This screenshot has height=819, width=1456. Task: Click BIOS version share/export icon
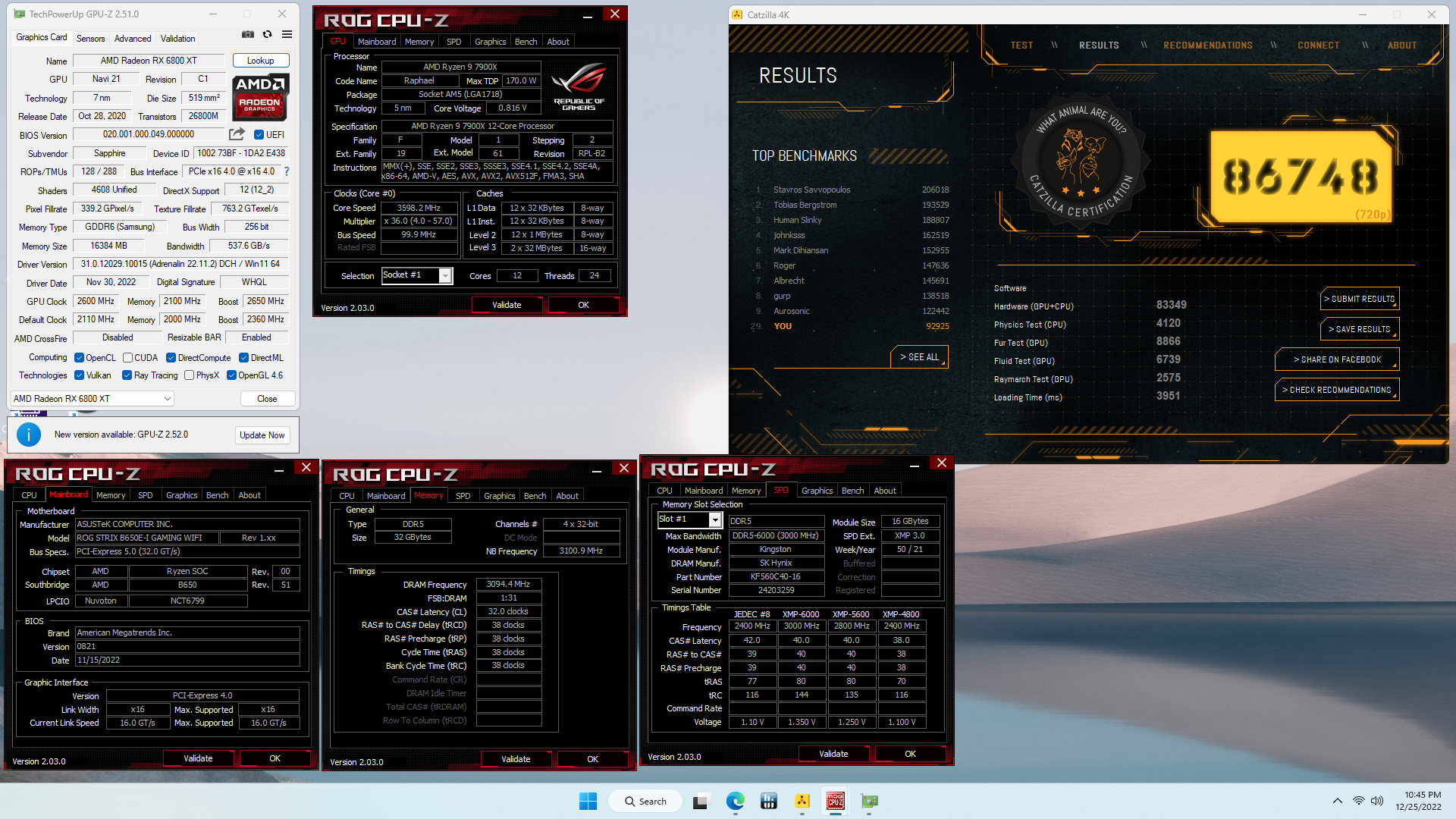pos(237,134)
